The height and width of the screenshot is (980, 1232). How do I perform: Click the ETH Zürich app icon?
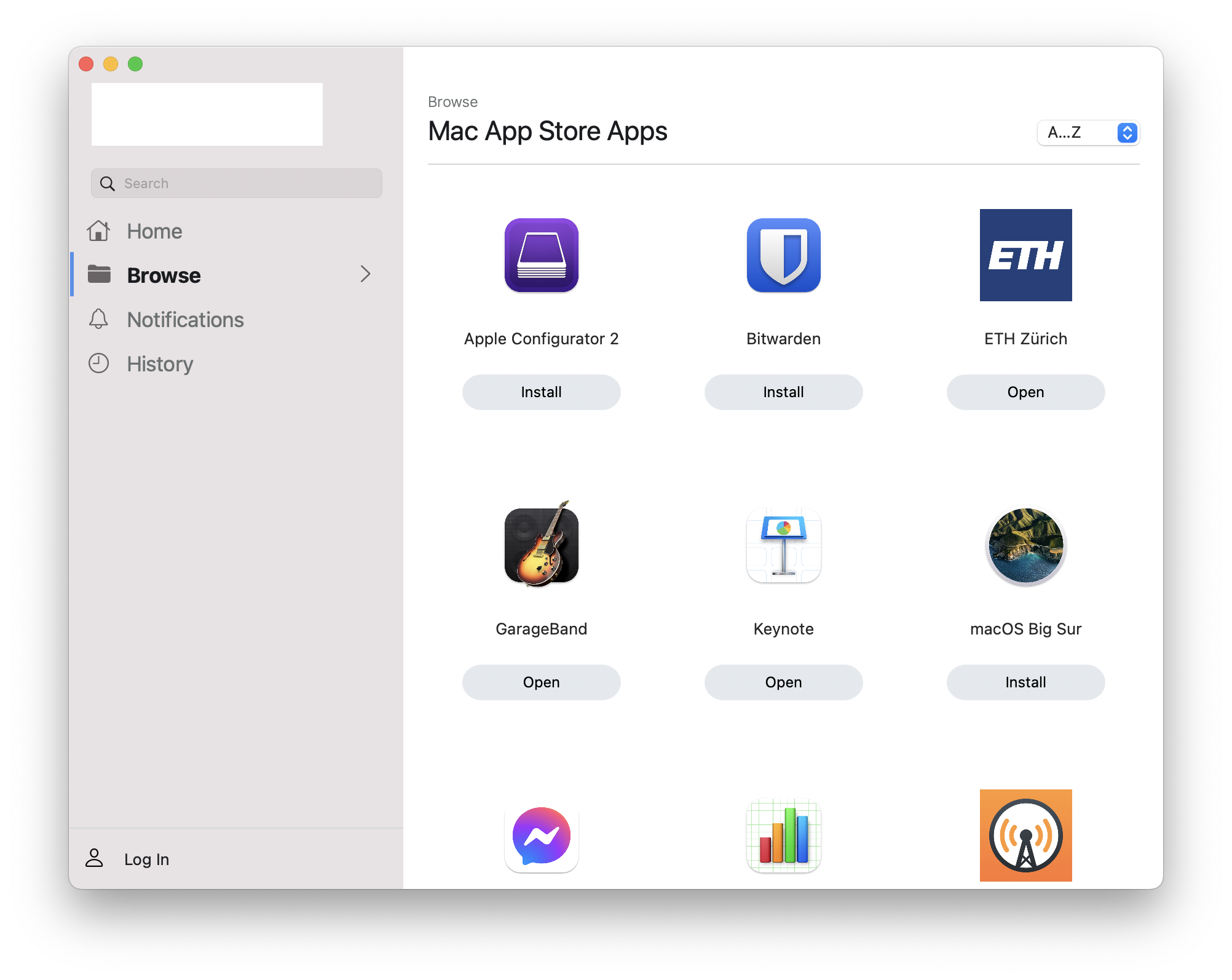[1025, 255]
